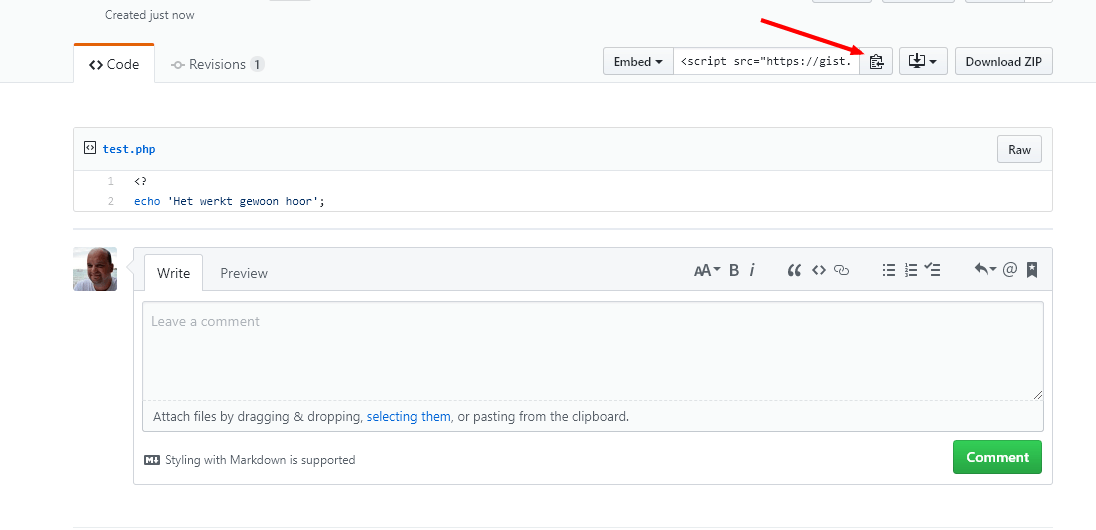Add a hyperlink to comment

pos(842,270)
